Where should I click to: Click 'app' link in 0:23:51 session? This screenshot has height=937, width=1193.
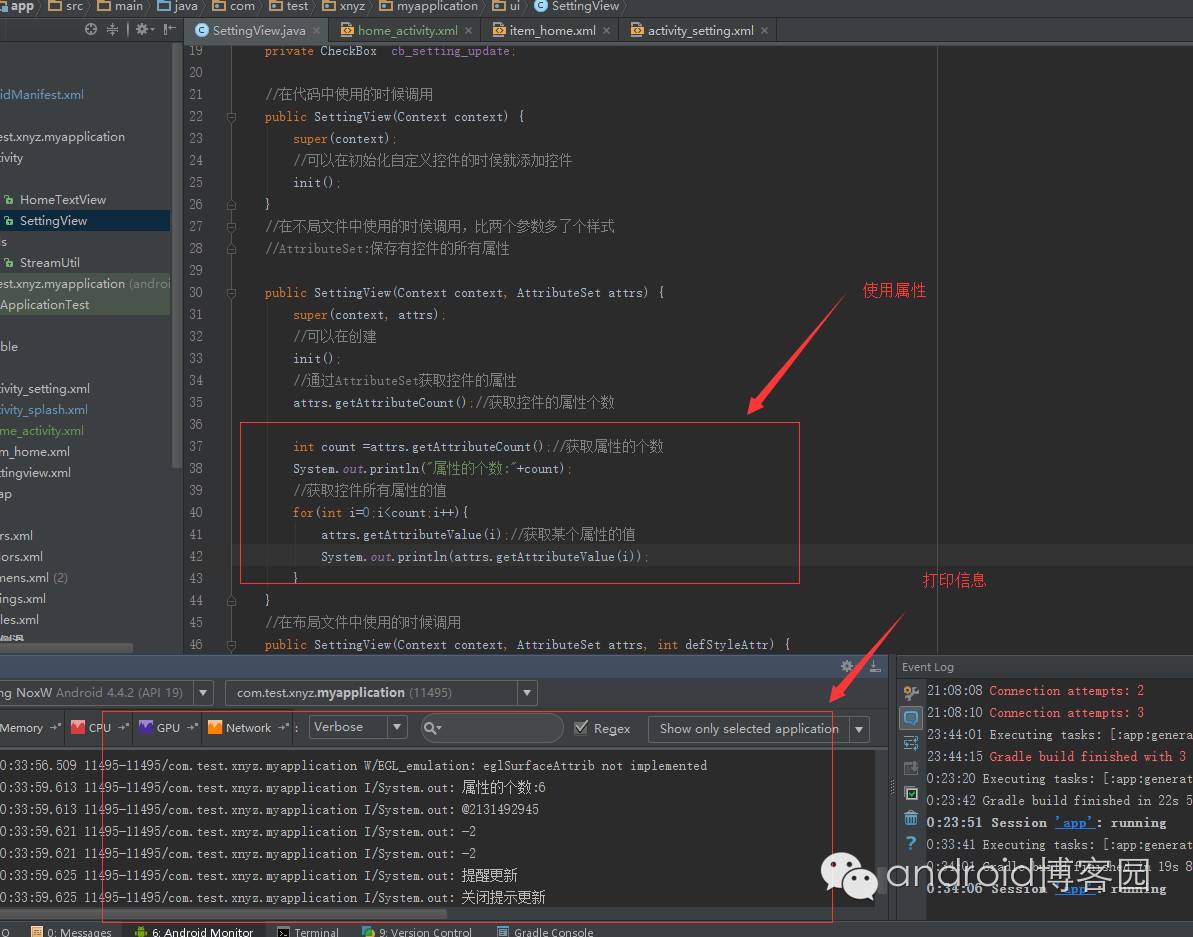tap(1074, 823)
